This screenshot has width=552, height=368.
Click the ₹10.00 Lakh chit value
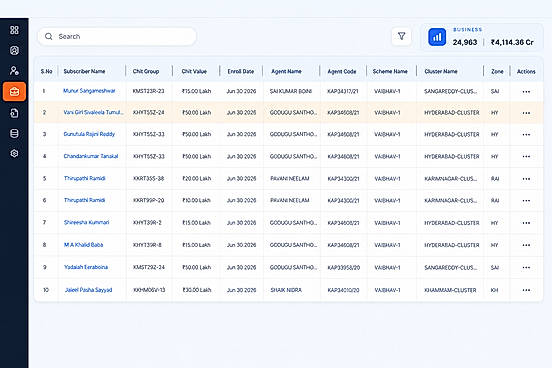click(x=196, y=200)
